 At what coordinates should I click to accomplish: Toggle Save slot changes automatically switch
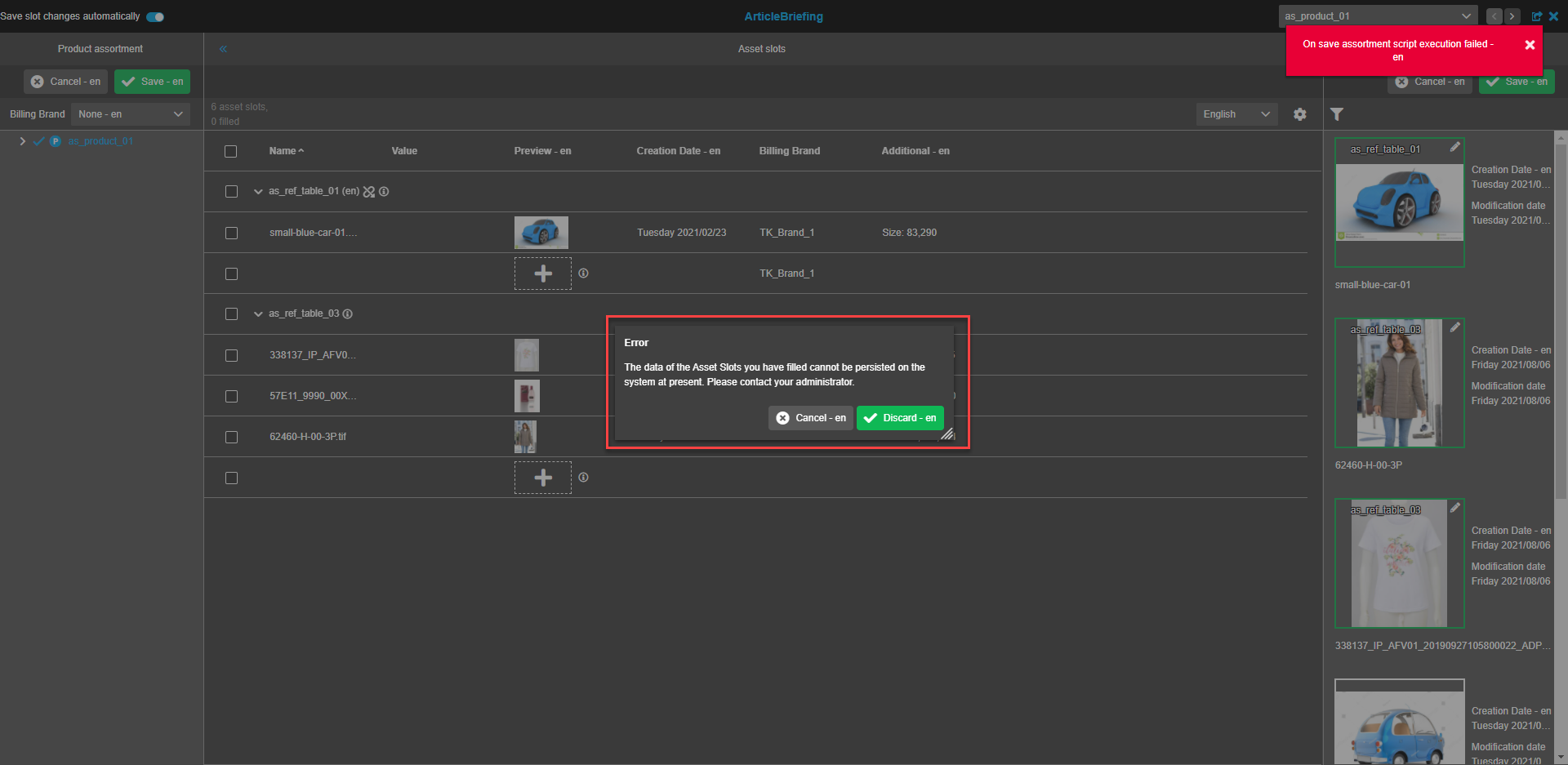(x=155, y=16)
